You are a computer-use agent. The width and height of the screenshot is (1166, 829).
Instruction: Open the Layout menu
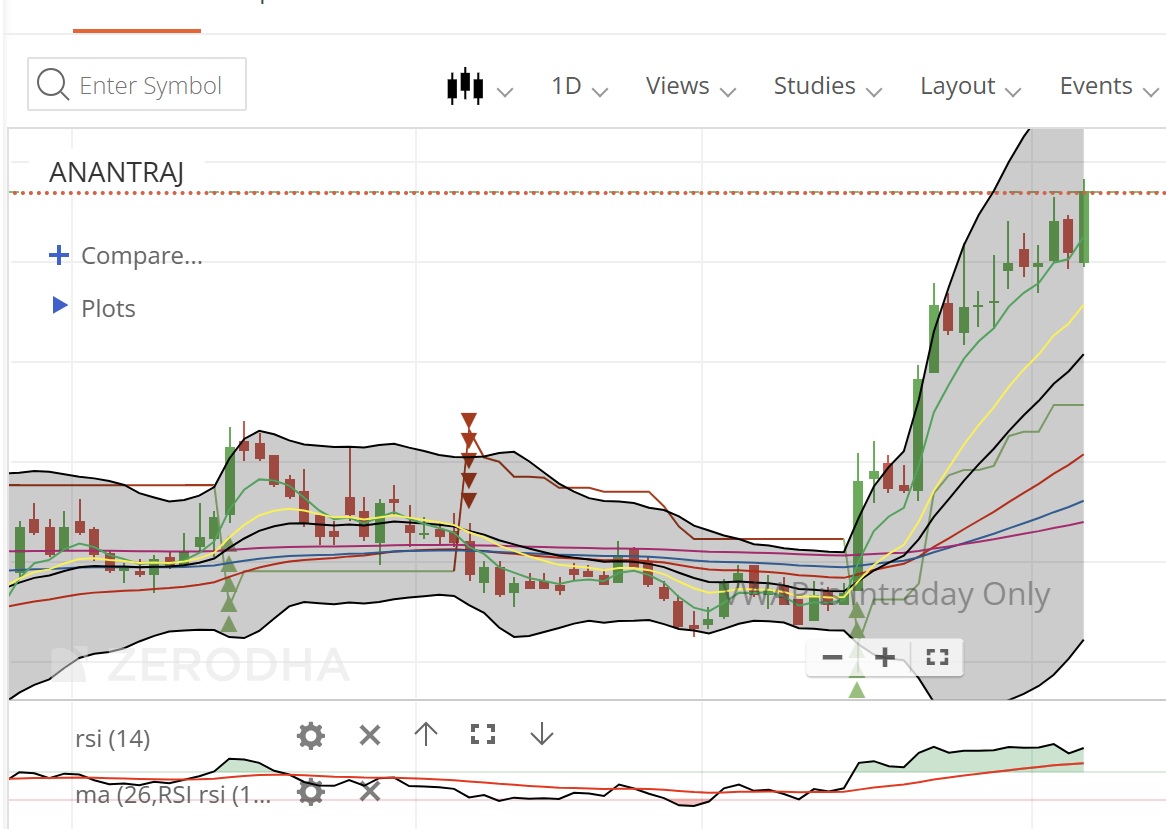pos(970,86)
